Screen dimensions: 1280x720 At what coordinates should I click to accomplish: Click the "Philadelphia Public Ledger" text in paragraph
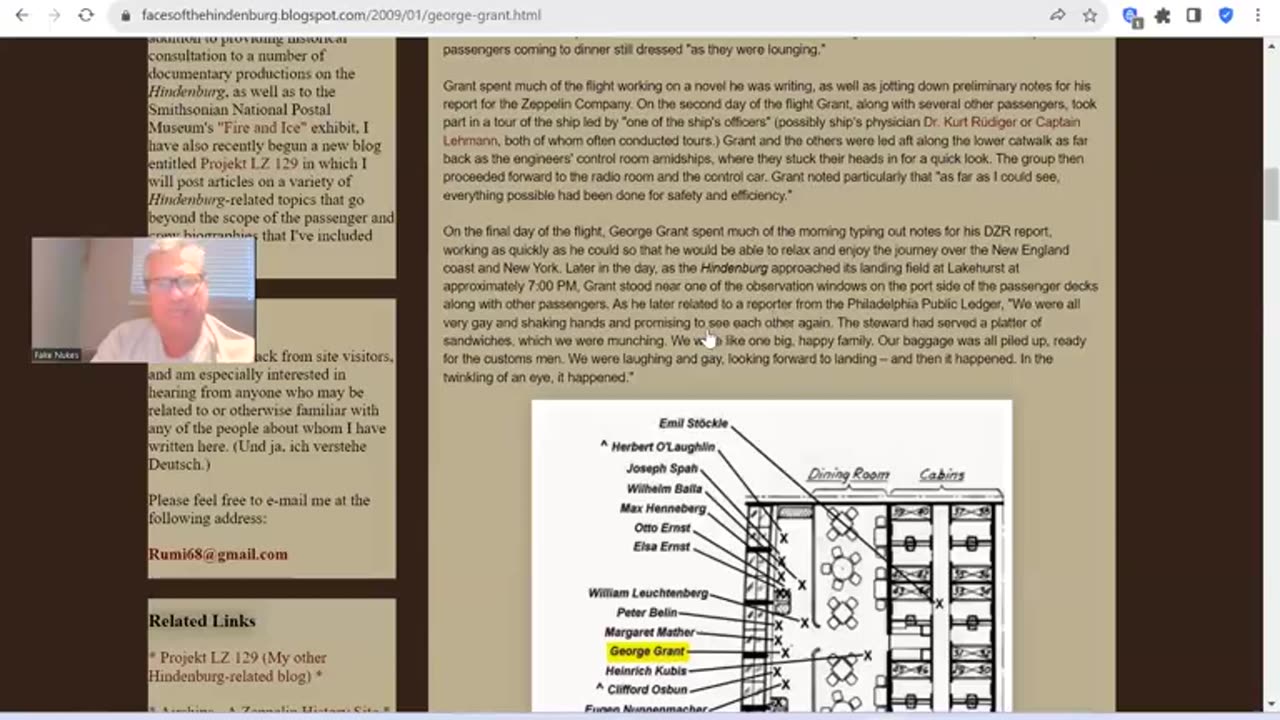[x=924, y=304]
